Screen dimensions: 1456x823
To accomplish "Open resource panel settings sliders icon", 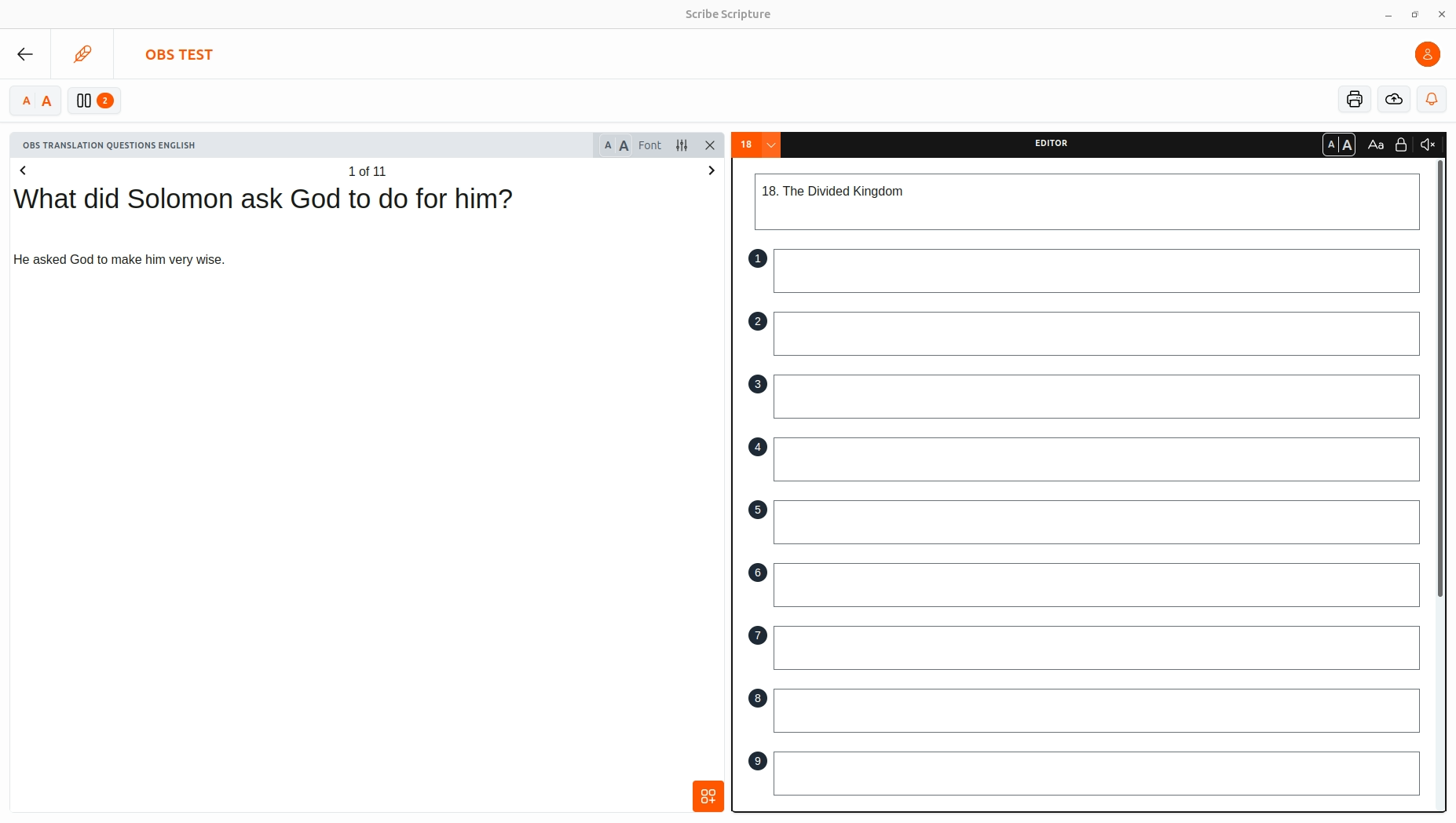I will 682,145.
